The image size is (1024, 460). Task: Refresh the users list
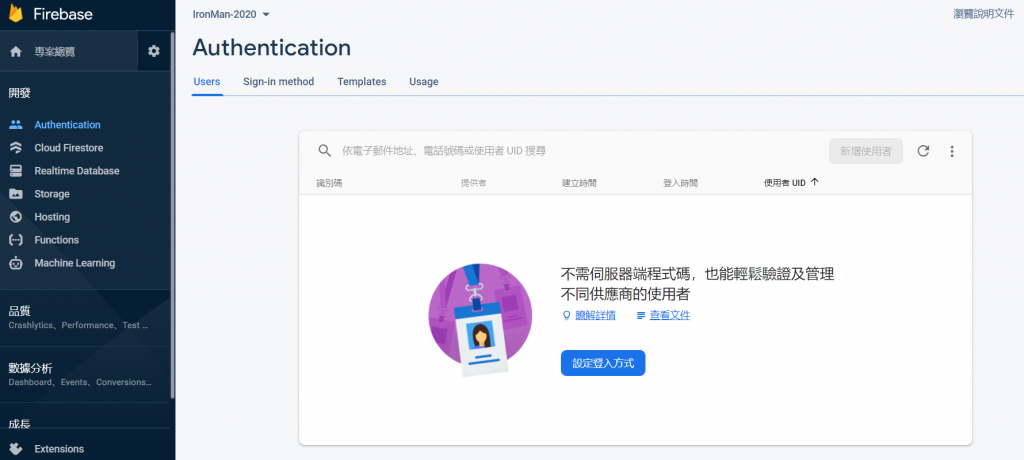point(923,151)
